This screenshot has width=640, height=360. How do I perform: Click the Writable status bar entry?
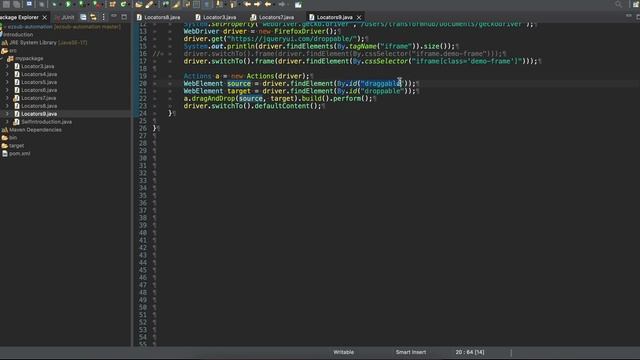[x=344, y=352]
